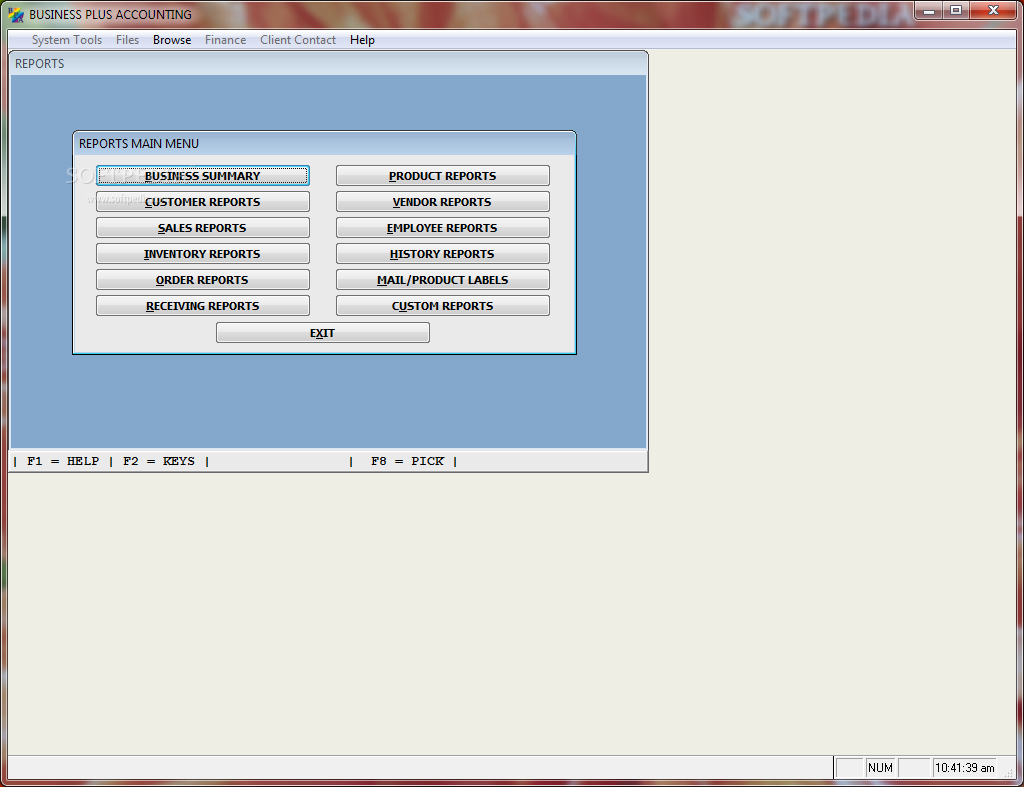
Task: Open History Reports
Action: coord(443,254)
